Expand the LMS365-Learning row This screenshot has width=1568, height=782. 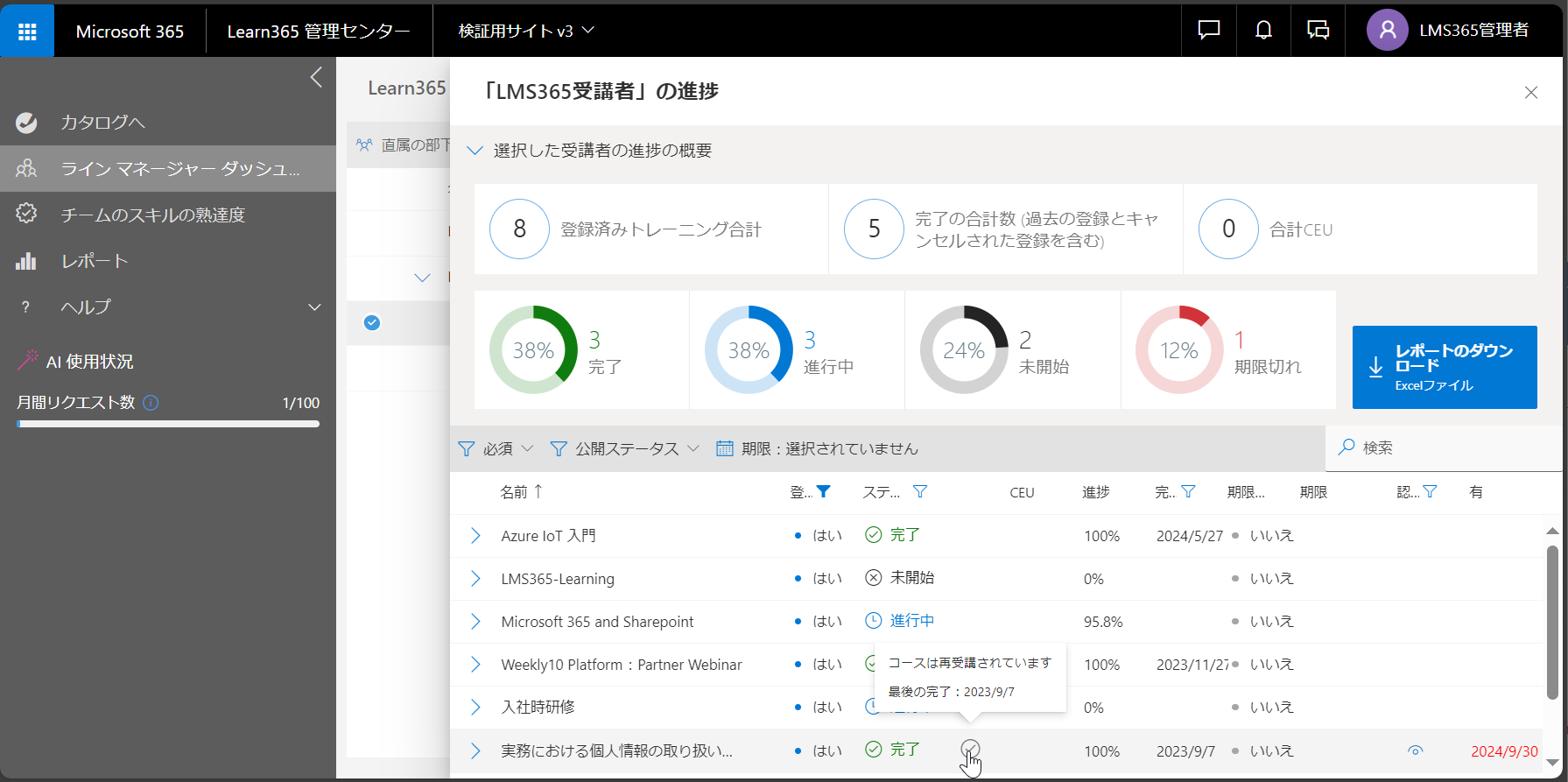click(x=475, y=579)
